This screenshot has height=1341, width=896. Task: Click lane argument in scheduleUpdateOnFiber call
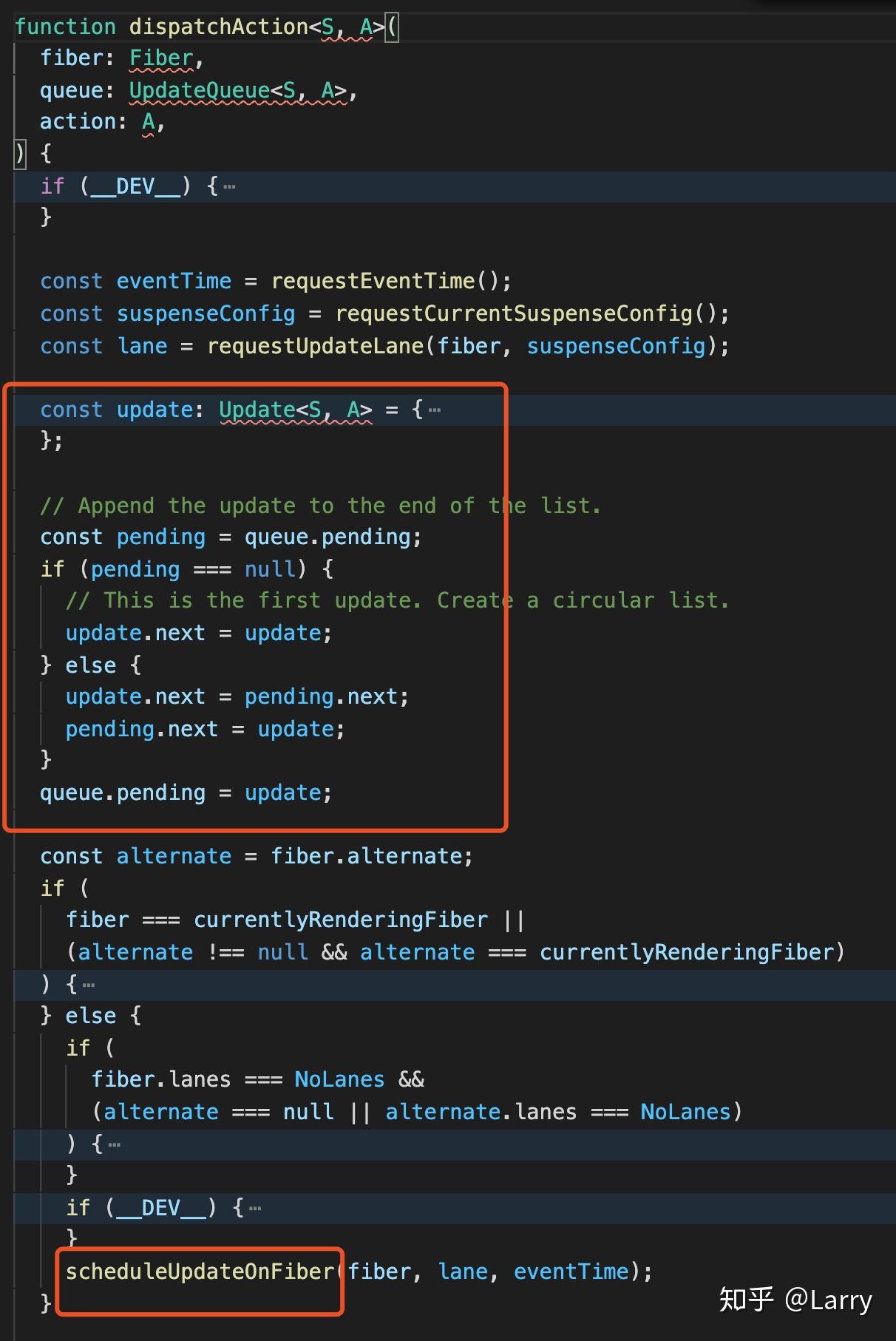[x=463, y=1272]
